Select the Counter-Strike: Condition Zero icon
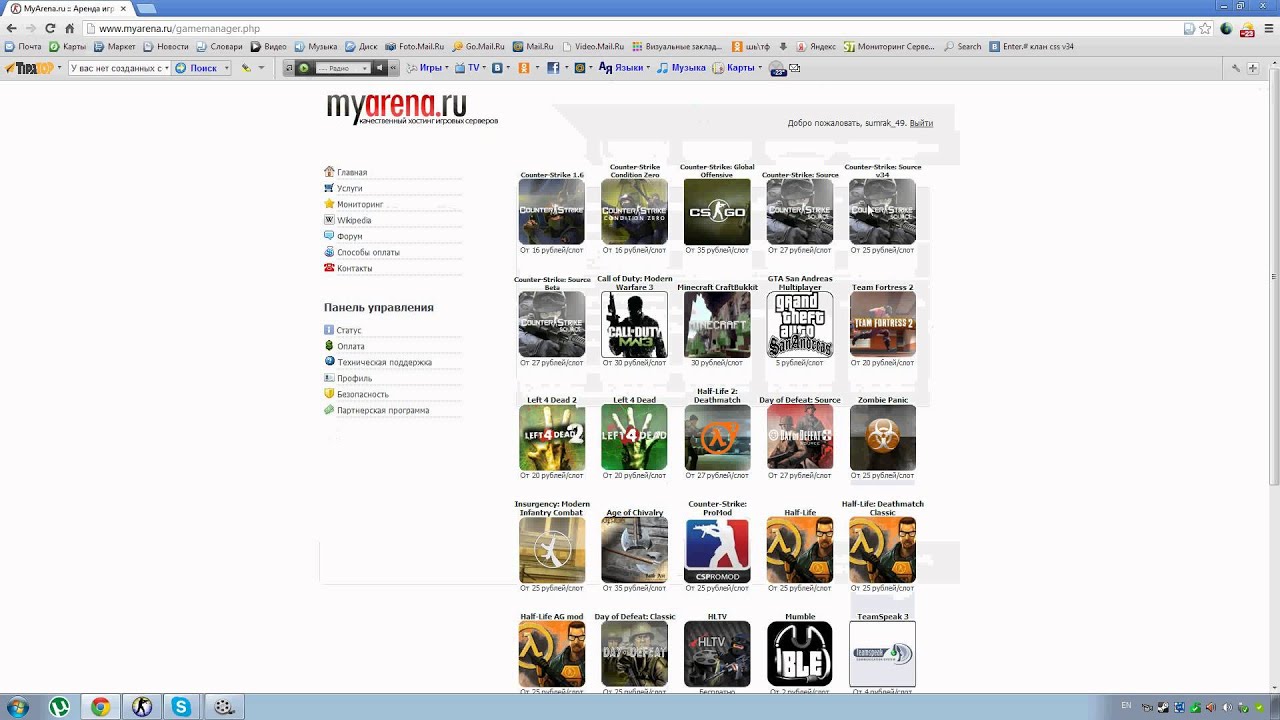This screenshot has width=1280, height=720. 634,212
